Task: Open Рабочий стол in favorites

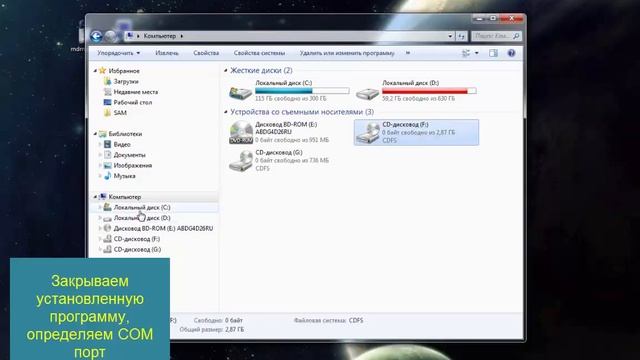Action: tap(133, 102)
